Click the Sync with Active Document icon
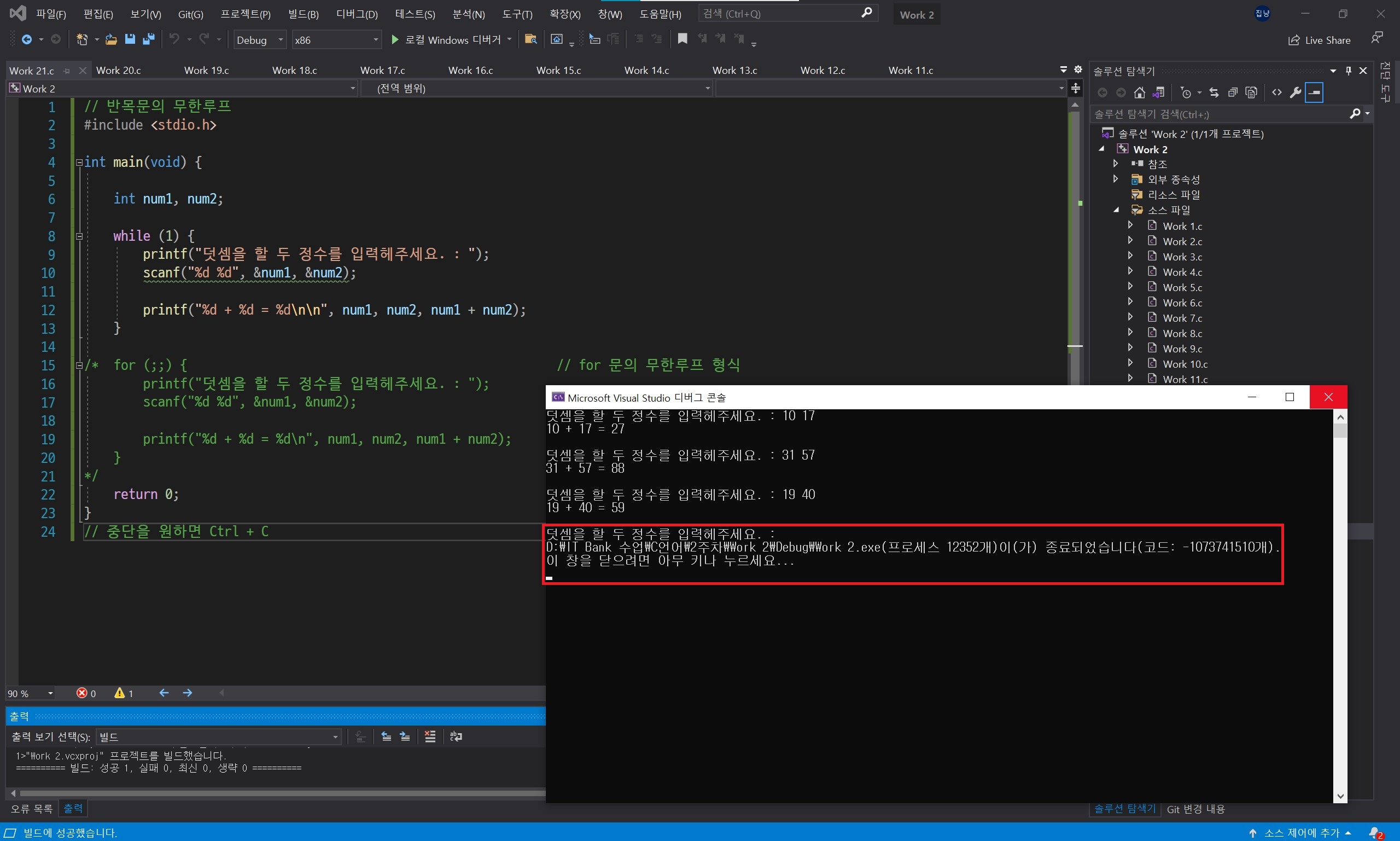This screenshot has width=1400, height=841. click(x=1214, y=92)
